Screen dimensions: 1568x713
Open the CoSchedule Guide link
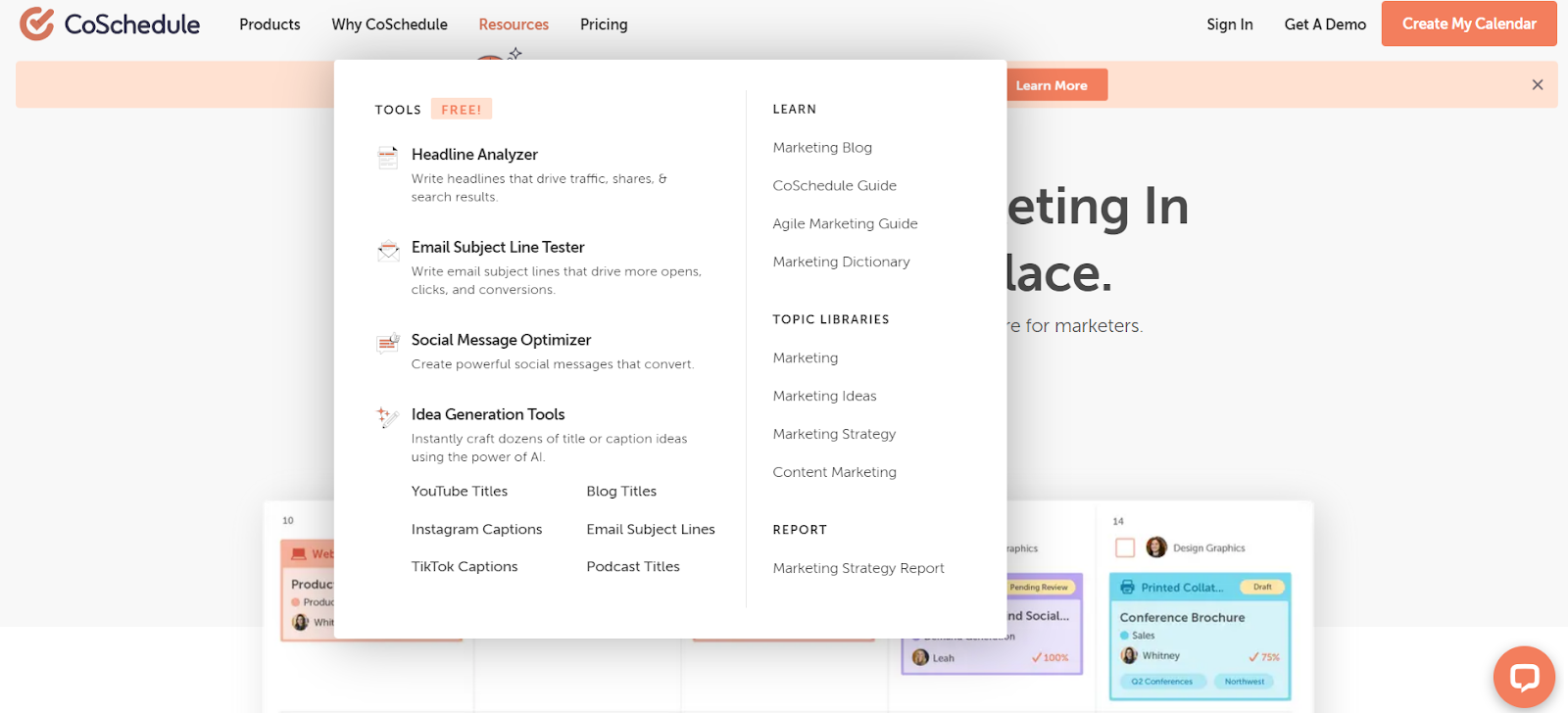[x=835, y=185]
